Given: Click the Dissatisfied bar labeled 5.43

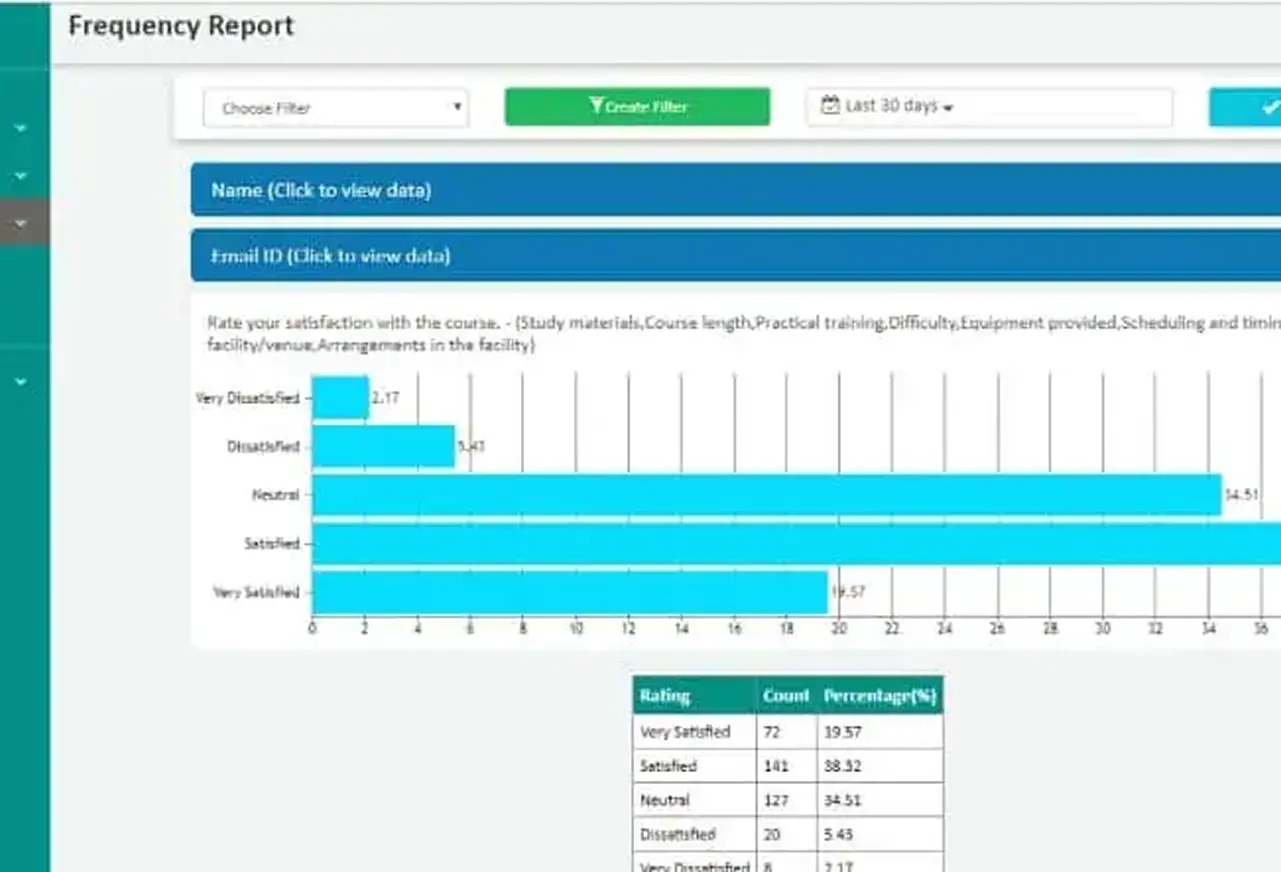Looking at the screenshot, I should (383, 446).
